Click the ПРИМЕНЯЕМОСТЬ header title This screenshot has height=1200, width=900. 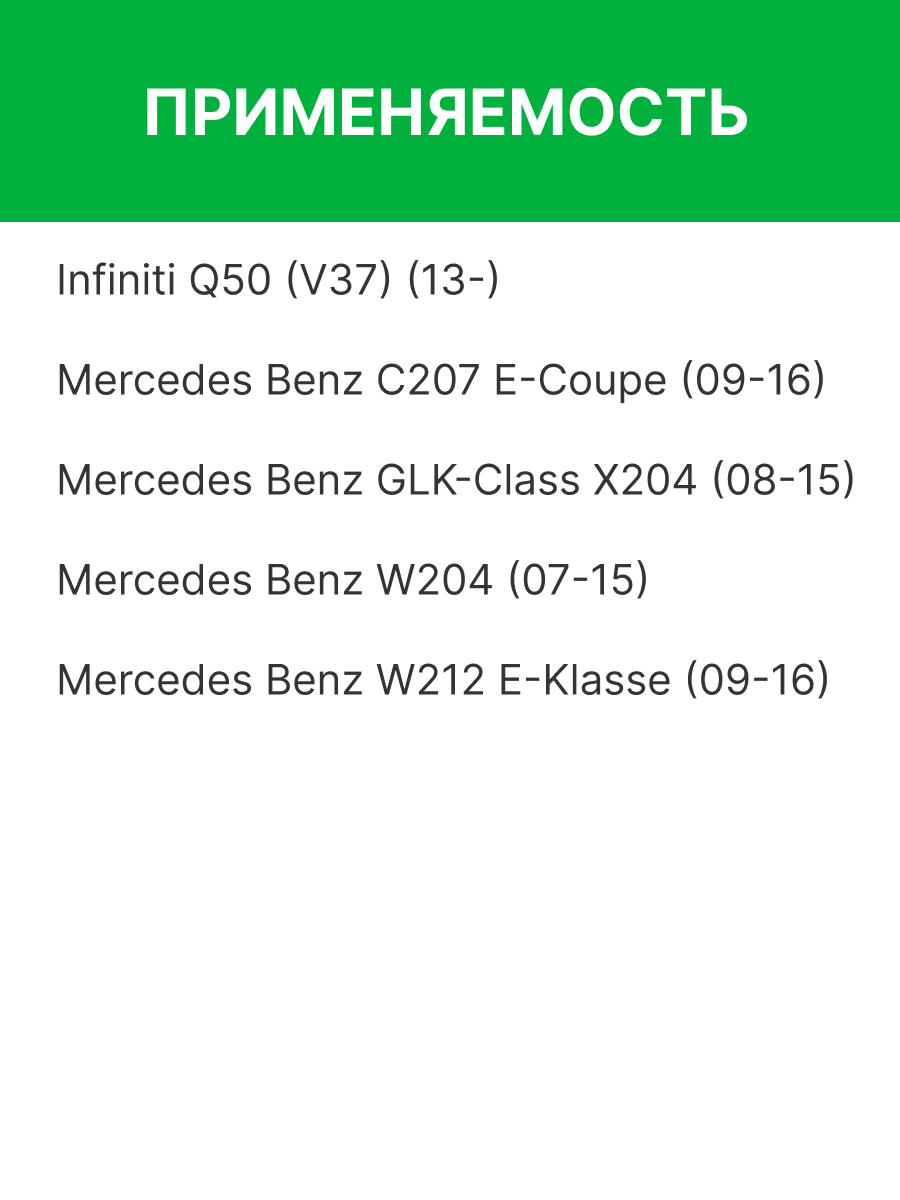(447, 113)
